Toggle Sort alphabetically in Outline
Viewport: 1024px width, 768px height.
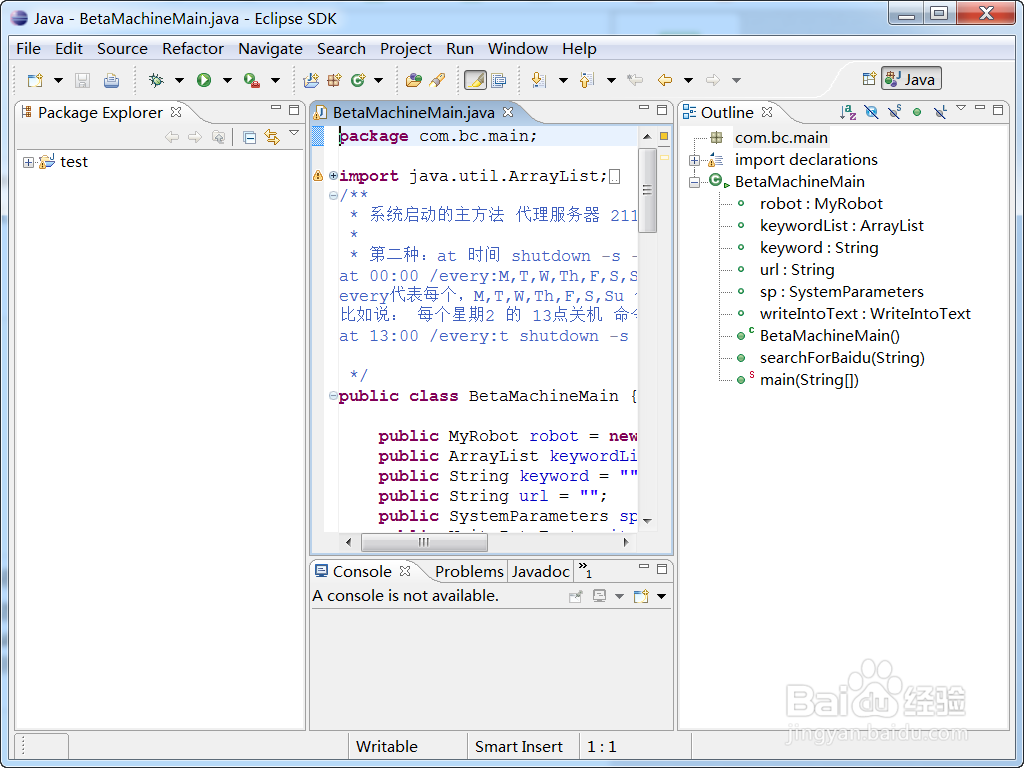848,112
